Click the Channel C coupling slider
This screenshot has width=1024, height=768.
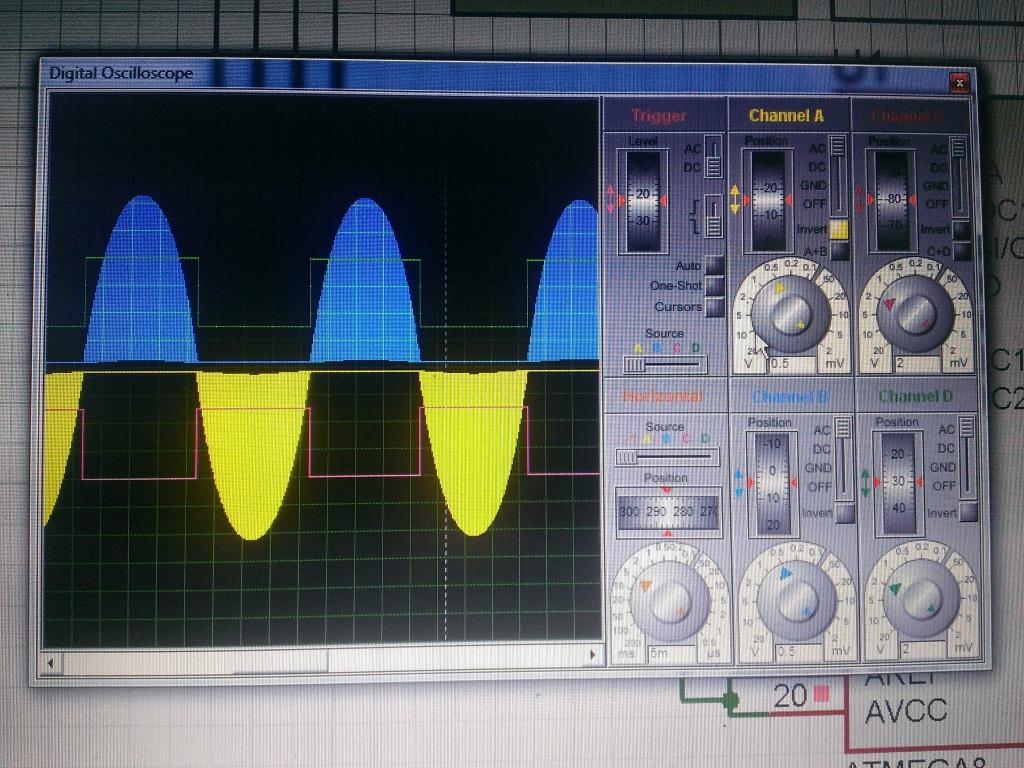pyautogui.click(x=958, y=176)
